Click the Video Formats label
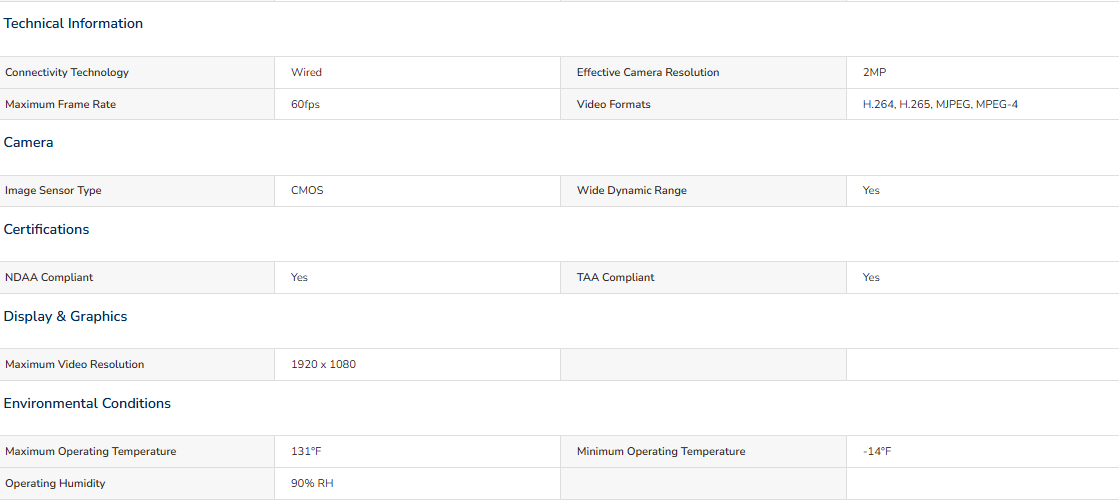Image resolution: width=1119 pixels, height=503 pixels. (614, 105)
